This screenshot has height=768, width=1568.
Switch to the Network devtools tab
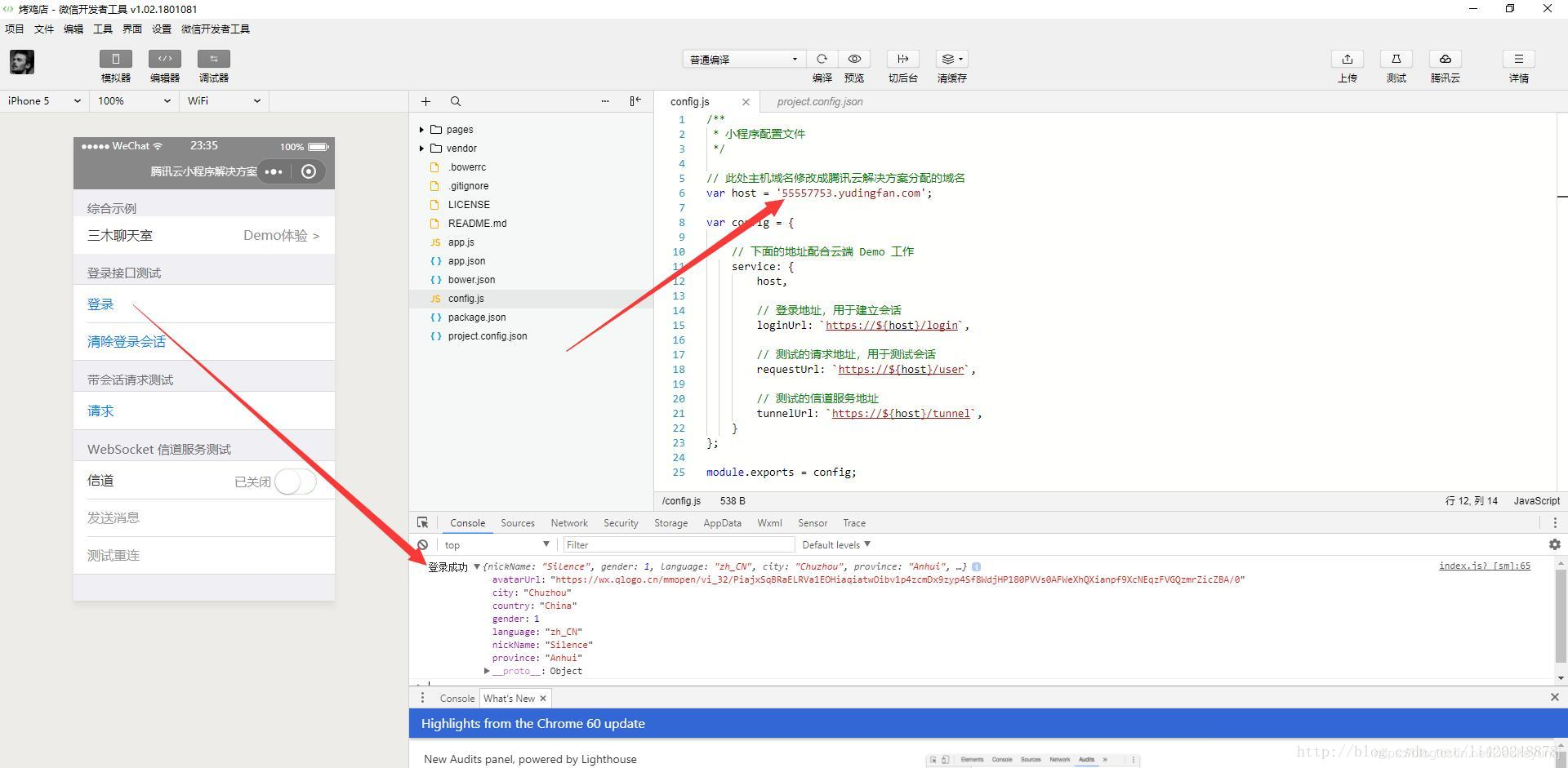569,523
